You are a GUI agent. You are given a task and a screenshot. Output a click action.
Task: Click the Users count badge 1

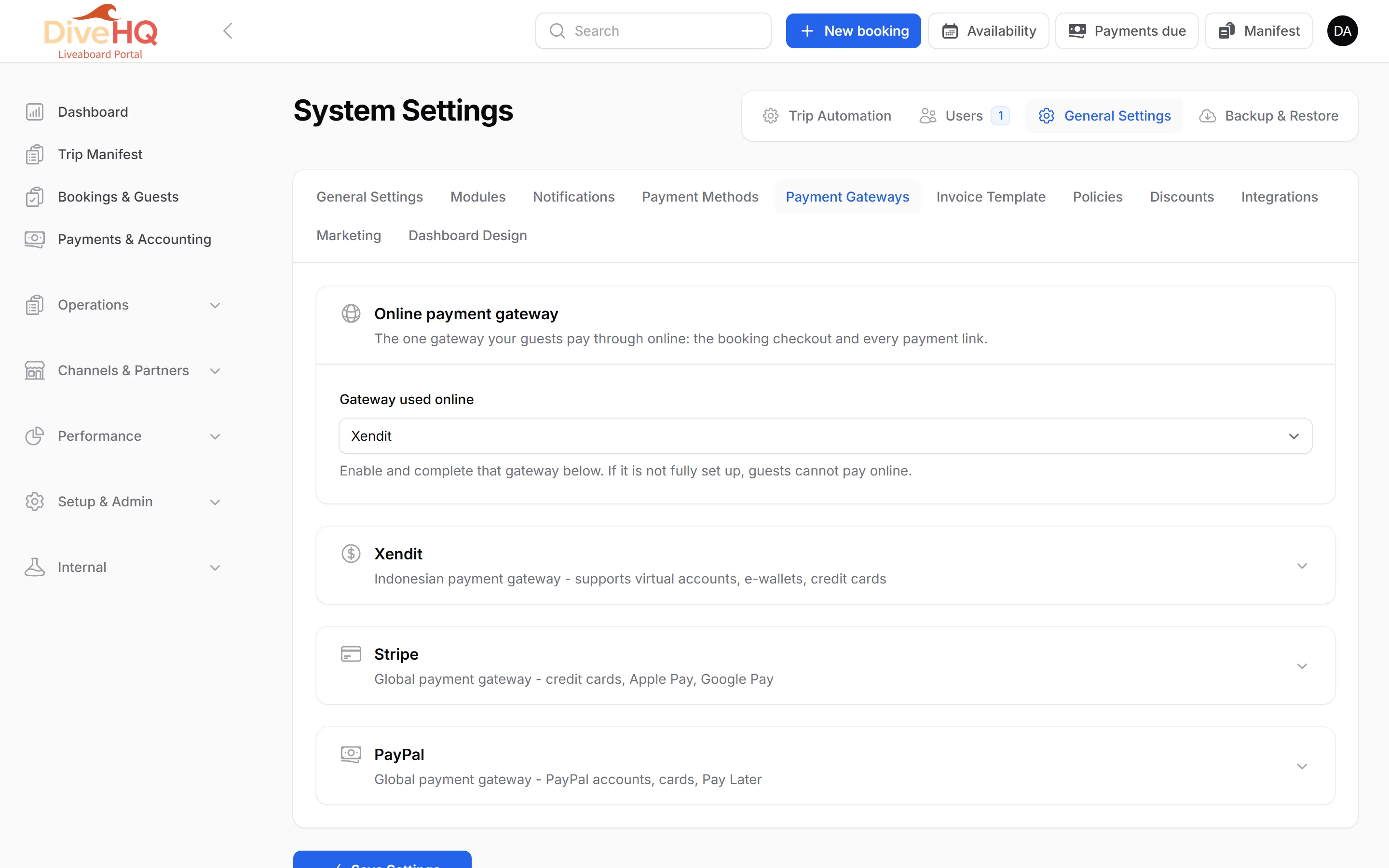(x=1000, y=116)
